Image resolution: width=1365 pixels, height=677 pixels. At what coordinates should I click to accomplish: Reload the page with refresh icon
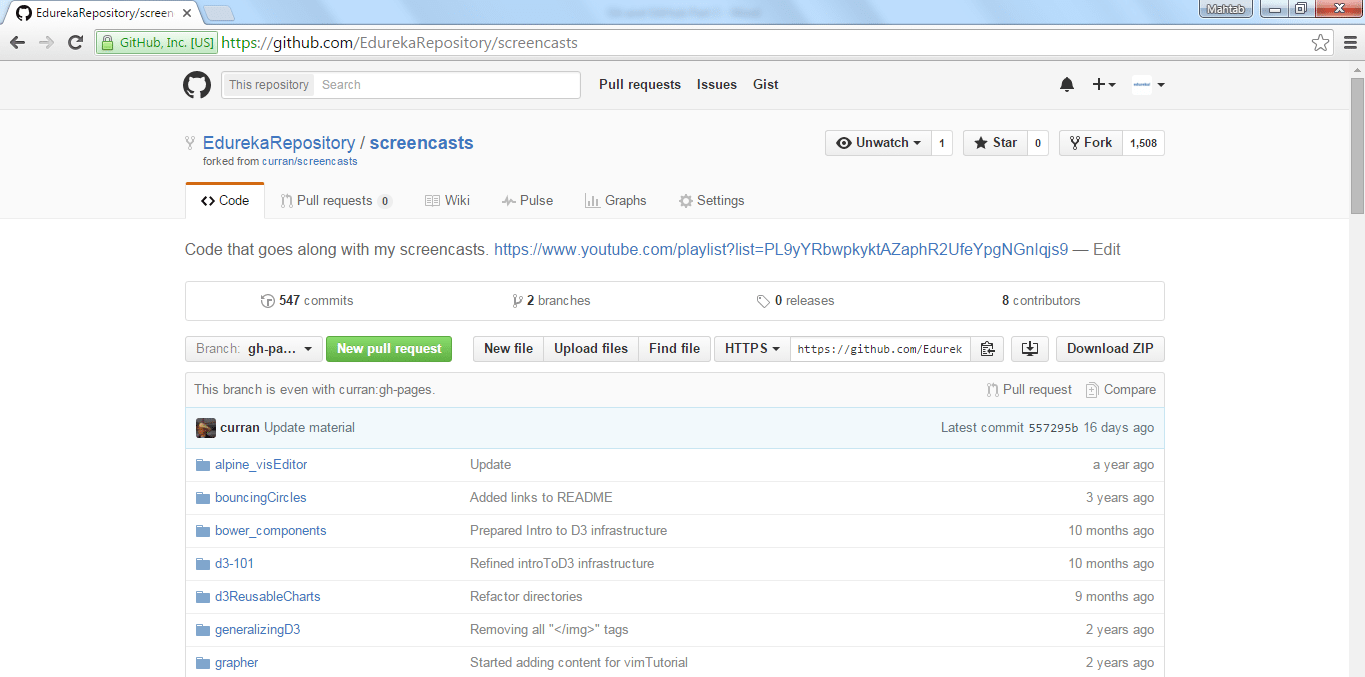75,43
